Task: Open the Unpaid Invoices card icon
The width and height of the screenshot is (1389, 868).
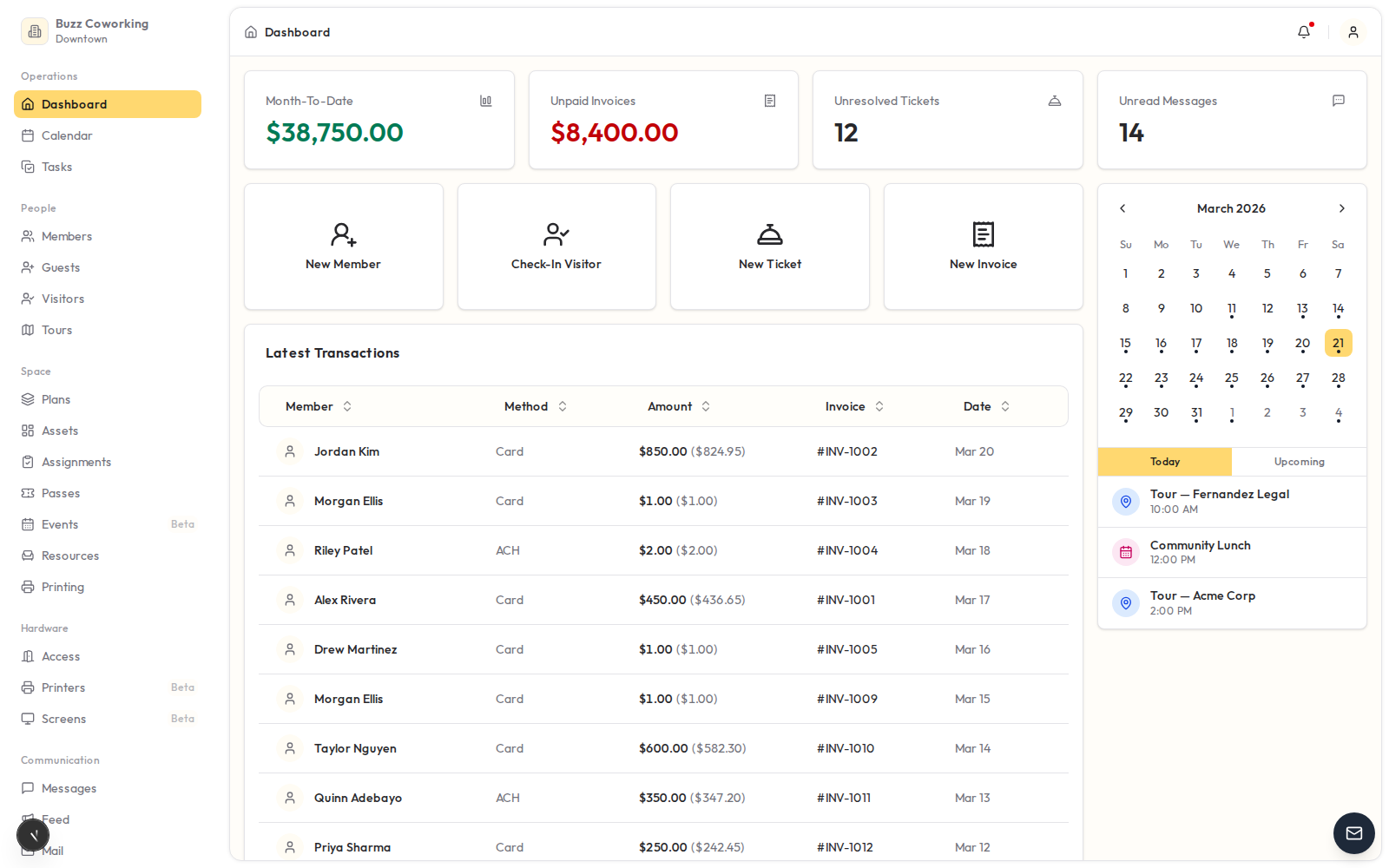Action: point(769,101)
